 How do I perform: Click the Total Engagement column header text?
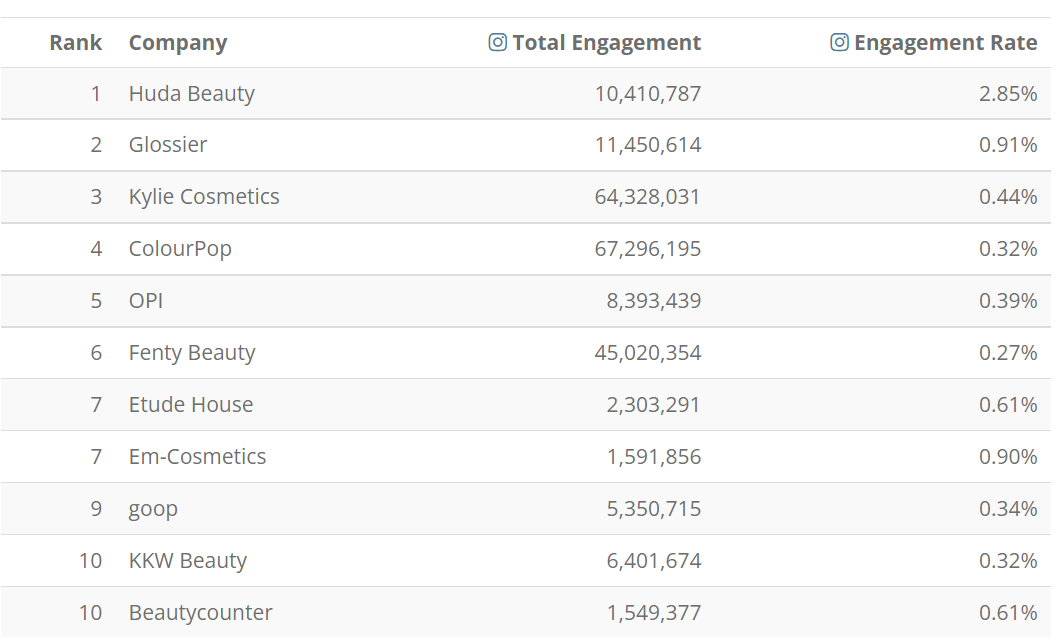(606, 42)
